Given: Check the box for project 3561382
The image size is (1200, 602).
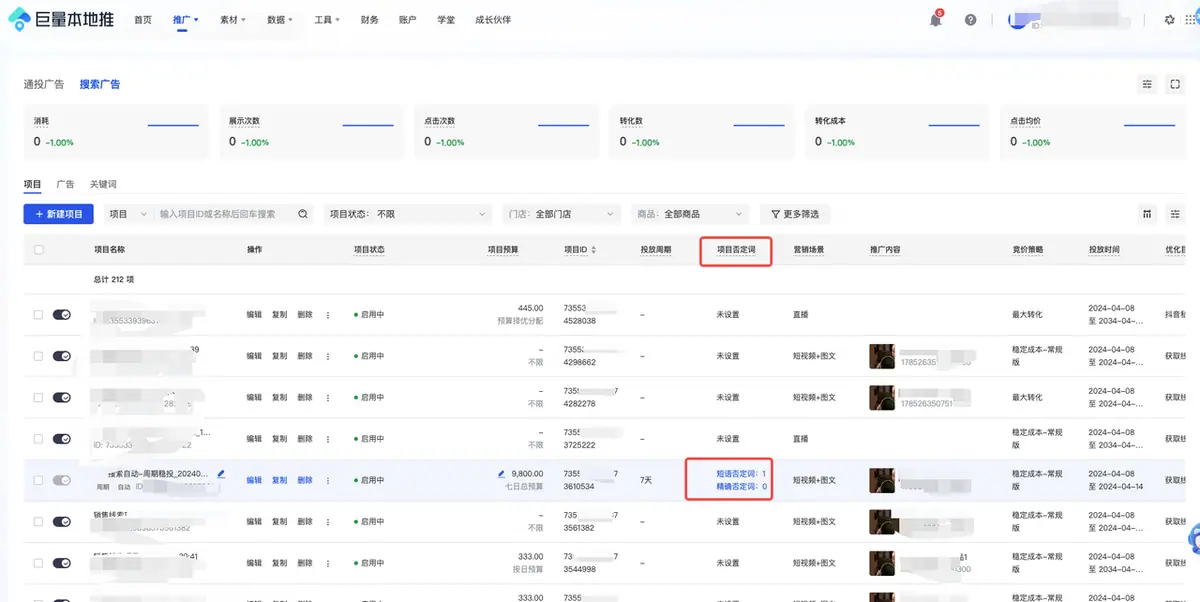Looking at the screenshot, I should [39, 522].
